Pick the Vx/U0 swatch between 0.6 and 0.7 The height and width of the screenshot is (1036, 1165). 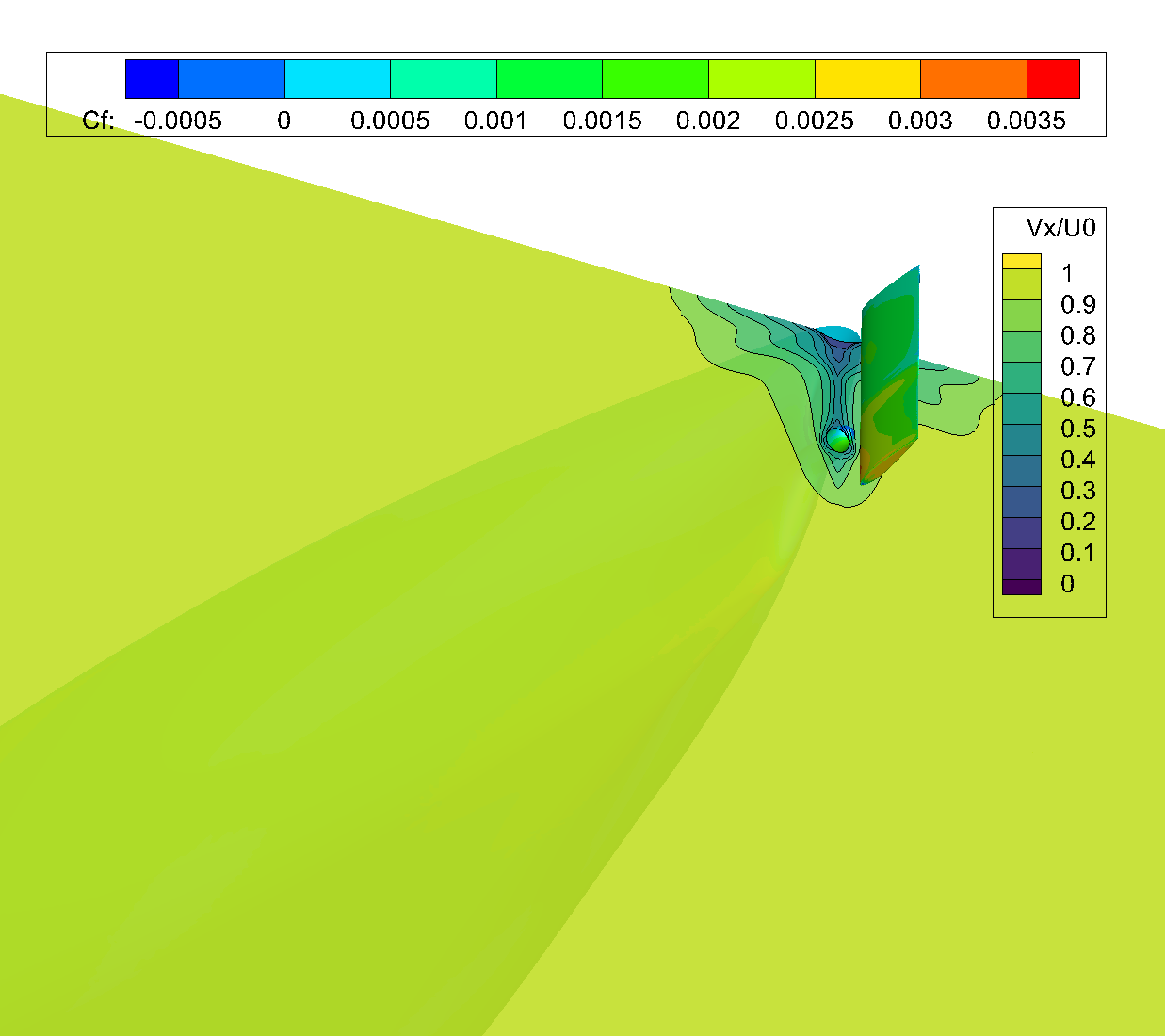pos(1022,378)
